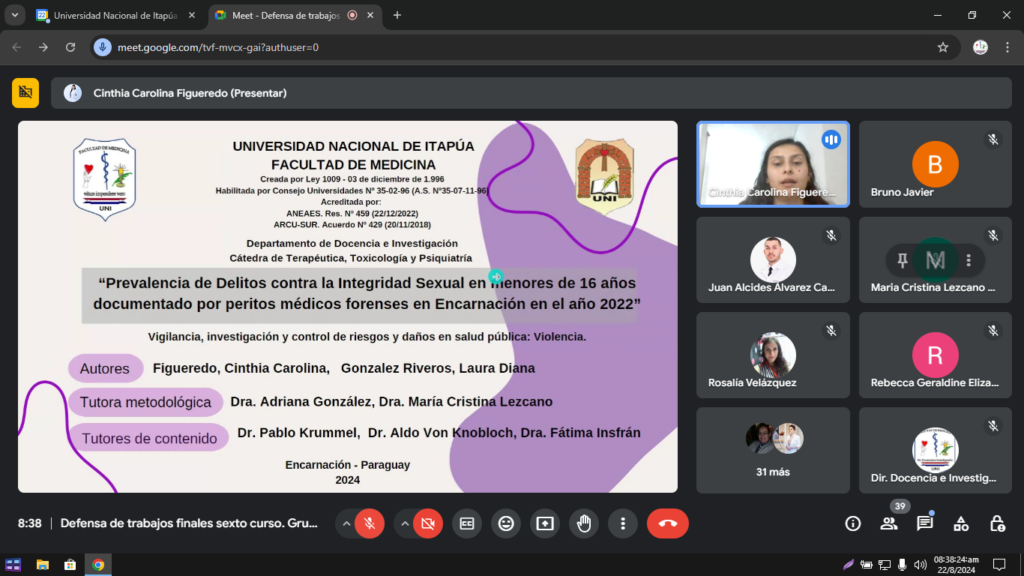Expand video settings arrow beside camera
Image resolution: width=1024 pixels, height=576 pixels.
[x=405, y=523]
